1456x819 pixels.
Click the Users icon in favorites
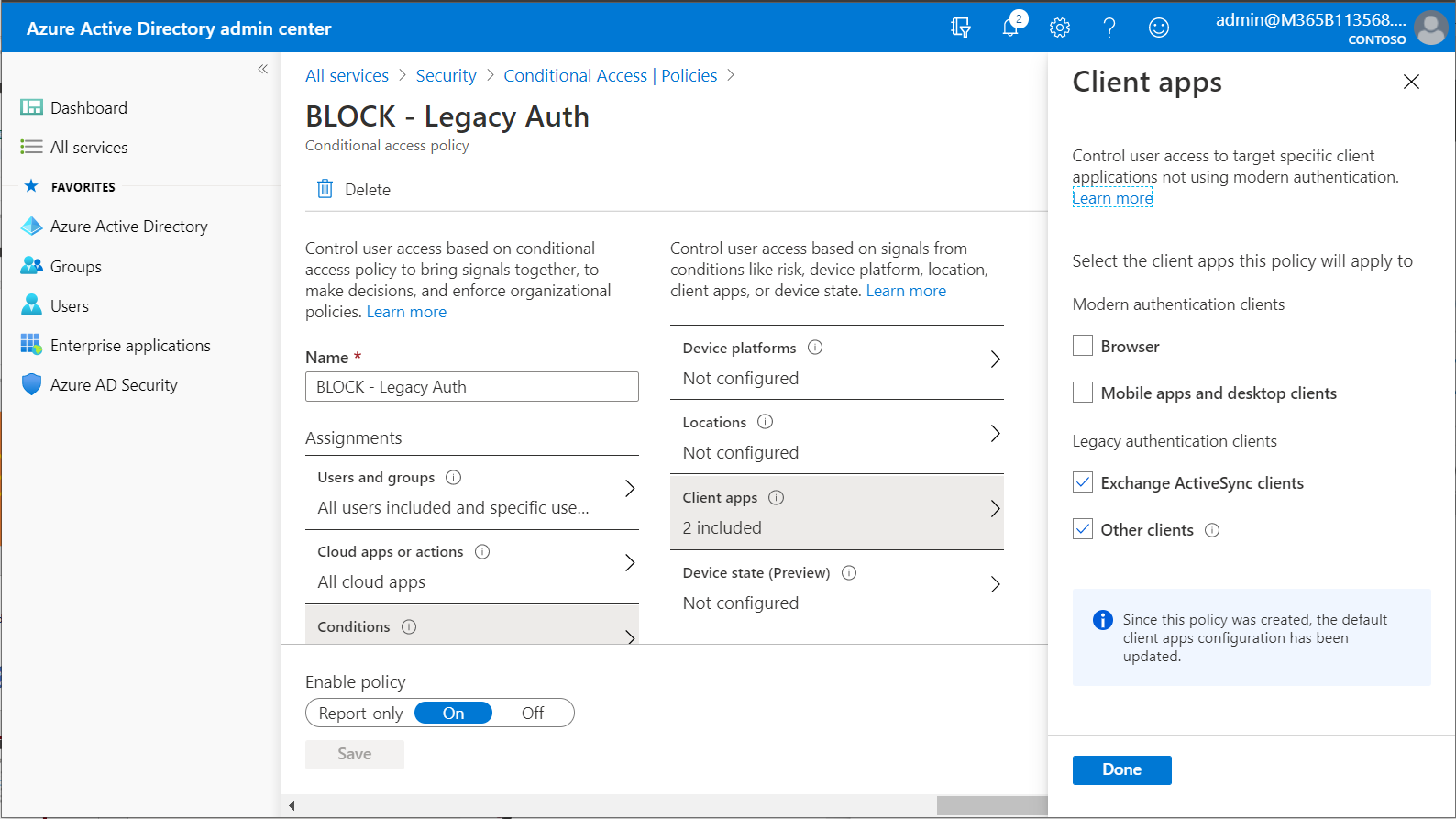tap(31, 305)
